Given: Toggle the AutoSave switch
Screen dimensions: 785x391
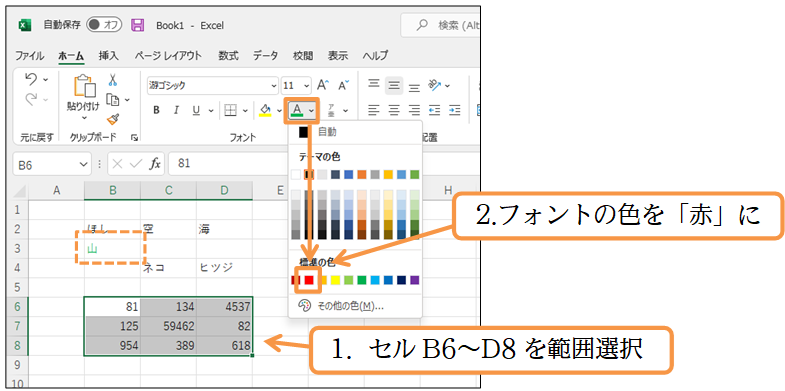Looking at the screenshot, I should (104, 25).
